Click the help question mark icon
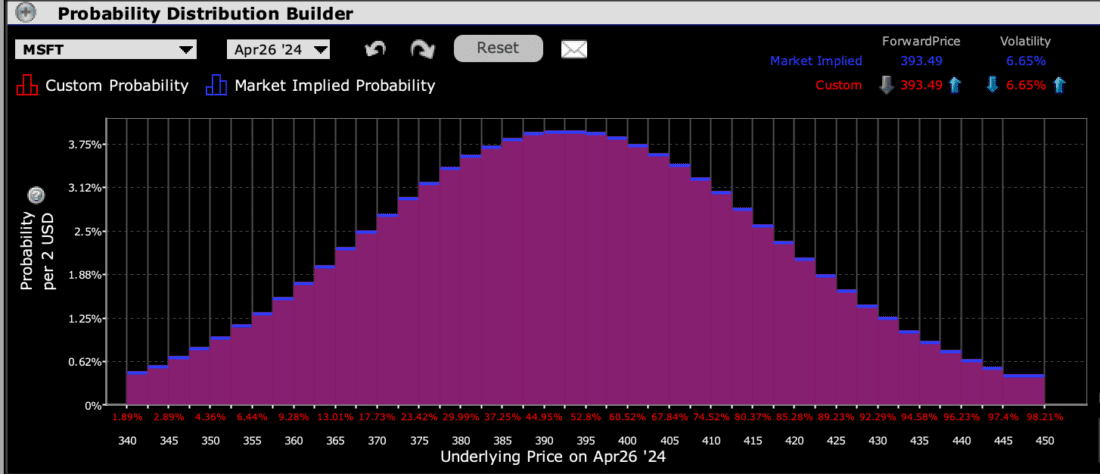 tap(36, 194)
